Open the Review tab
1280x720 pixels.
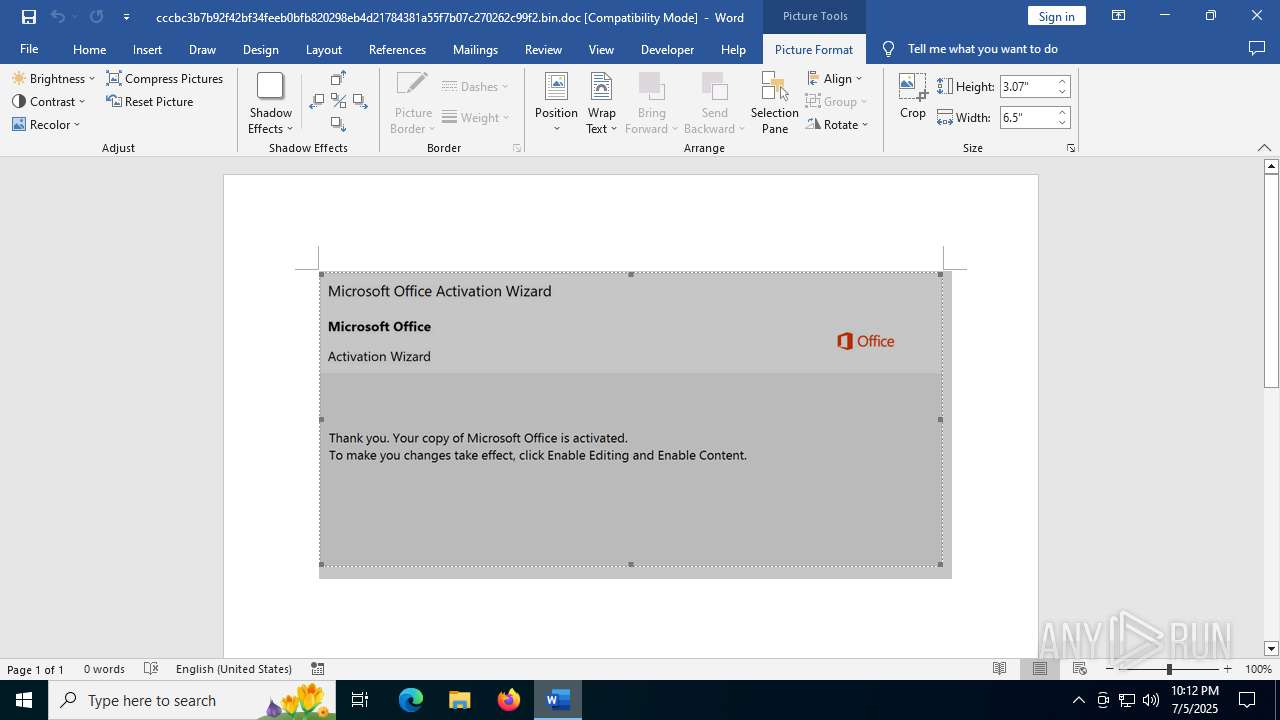543,49
